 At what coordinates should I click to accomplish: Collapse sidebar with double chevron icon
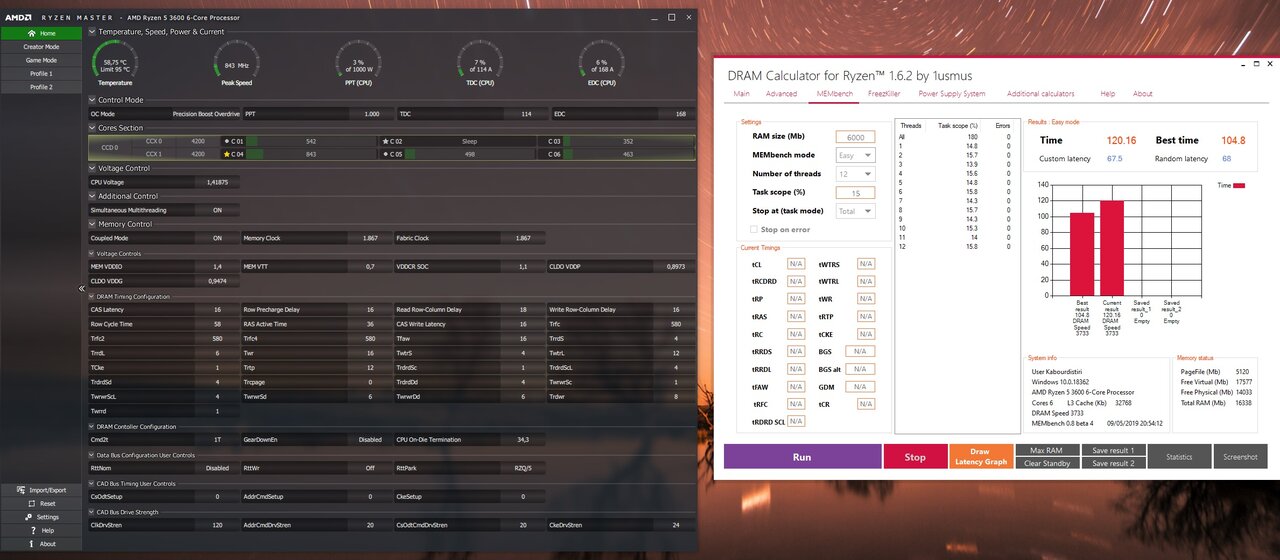(82, 288)
